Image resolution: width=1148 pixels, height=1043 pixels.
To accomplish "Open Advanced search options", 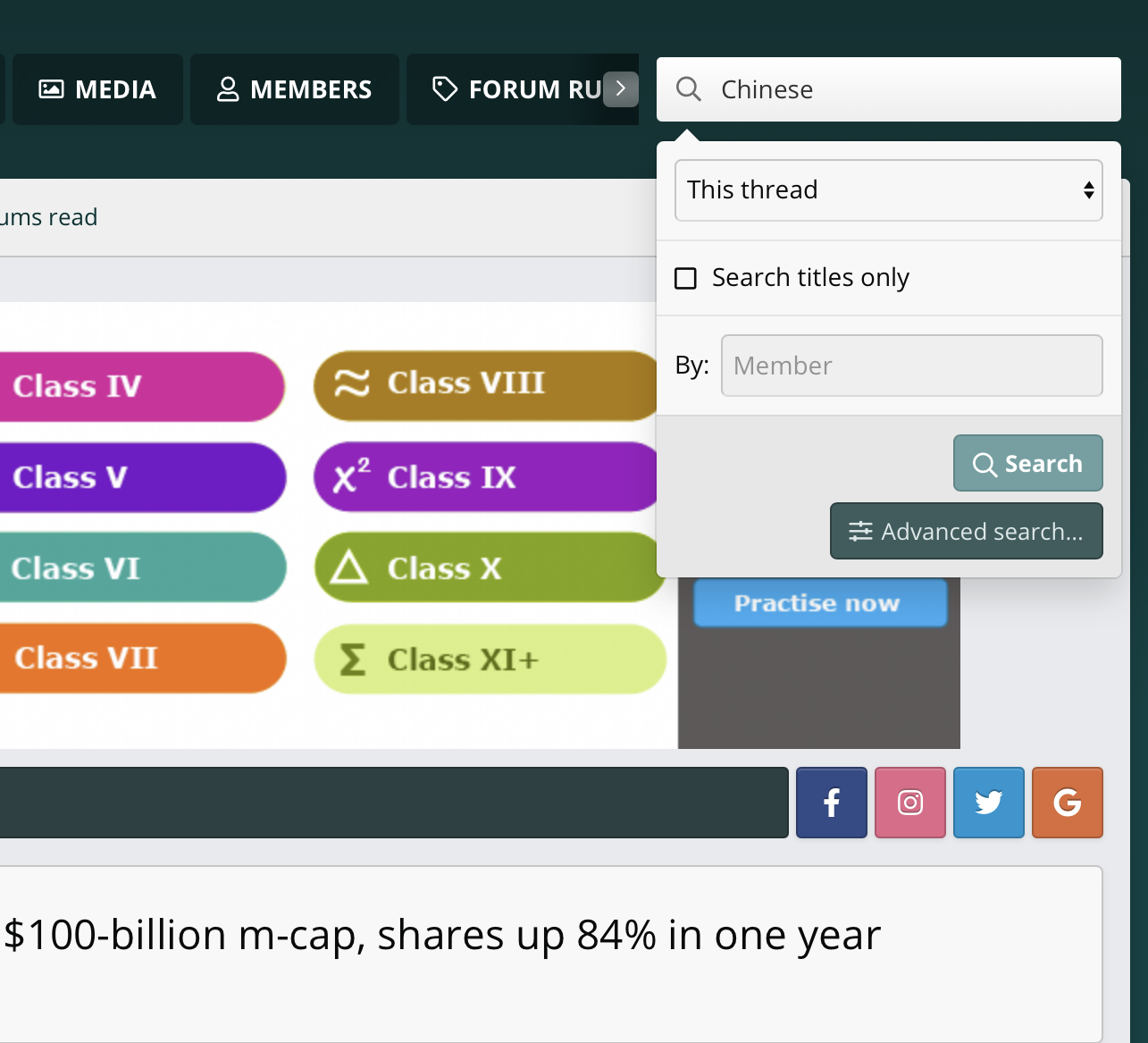I will coord(966,531).
